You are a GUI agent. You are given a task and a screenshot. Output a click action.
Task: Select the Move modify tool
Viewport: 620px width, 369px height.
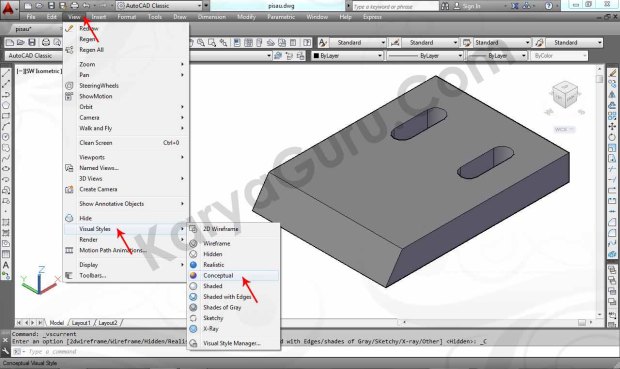tap(612, 127)
